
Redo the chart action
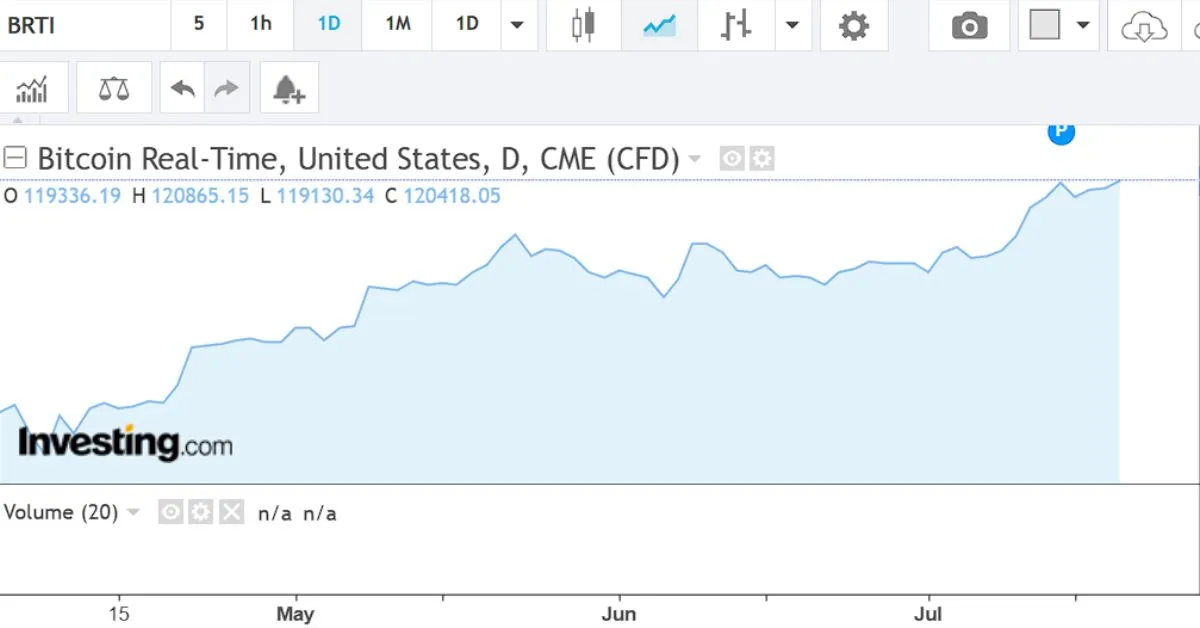[227, 89]
